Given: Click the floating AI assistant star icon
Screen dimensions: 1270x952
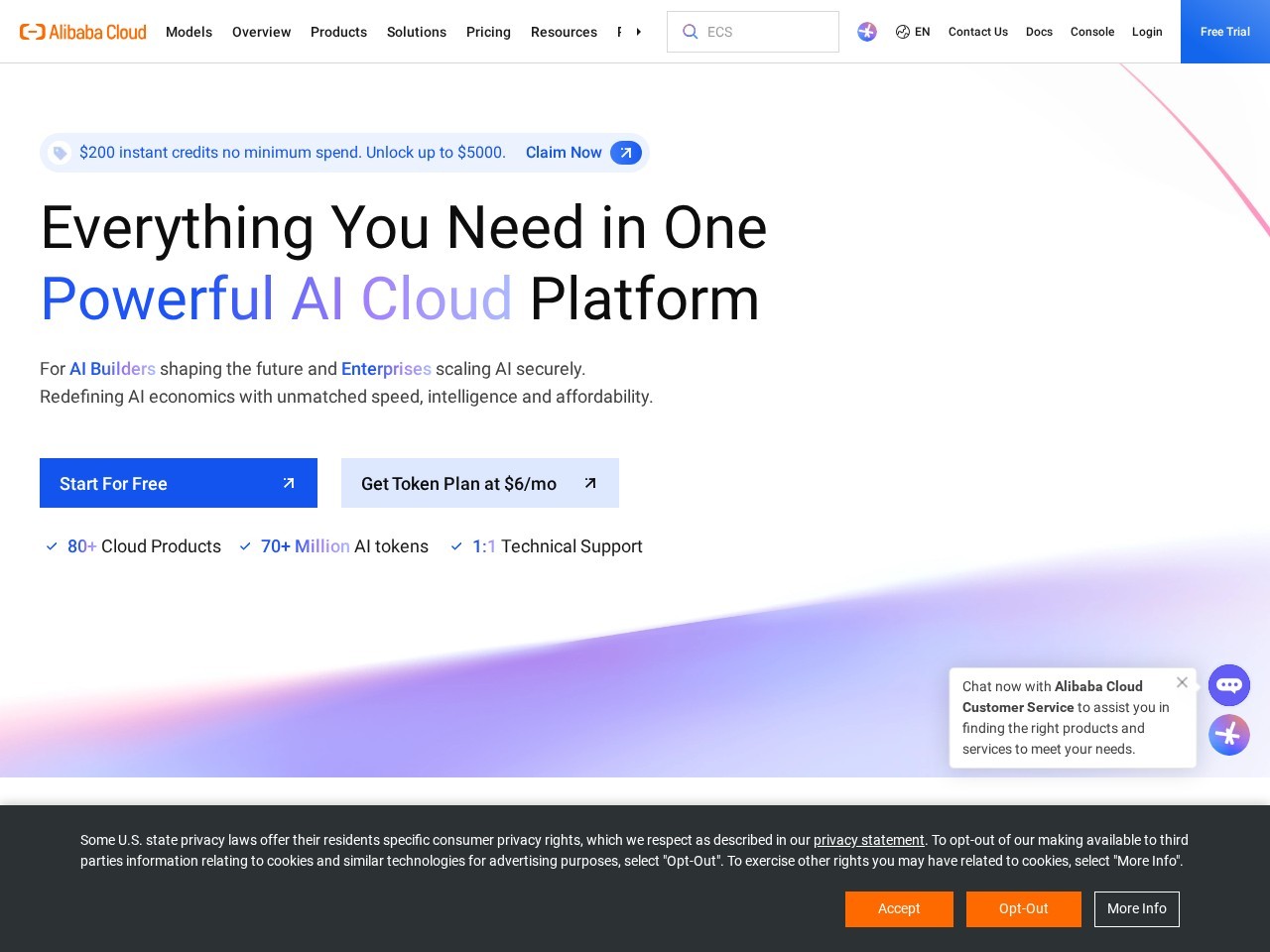Looking at the screenshot, I should 1229,735.
